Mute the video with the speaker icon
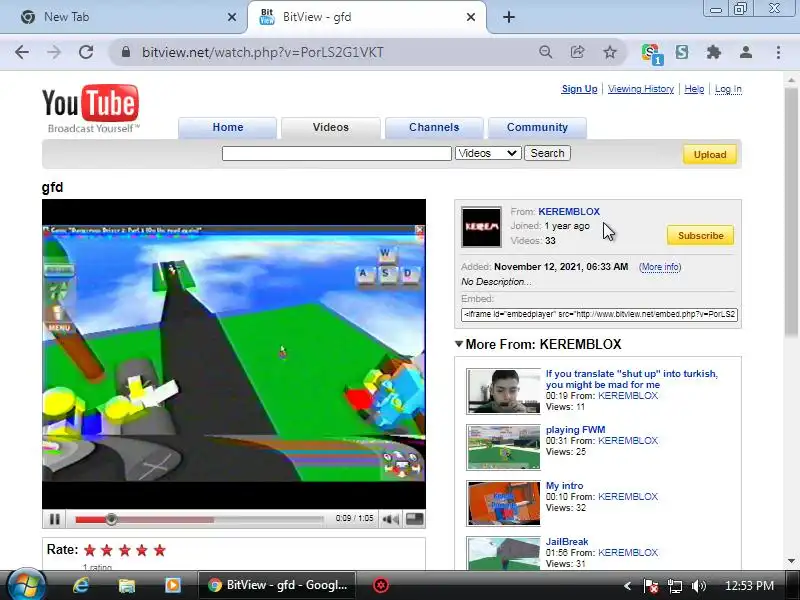The height and width of the screenshot is (600, 800). coord(391,519)
